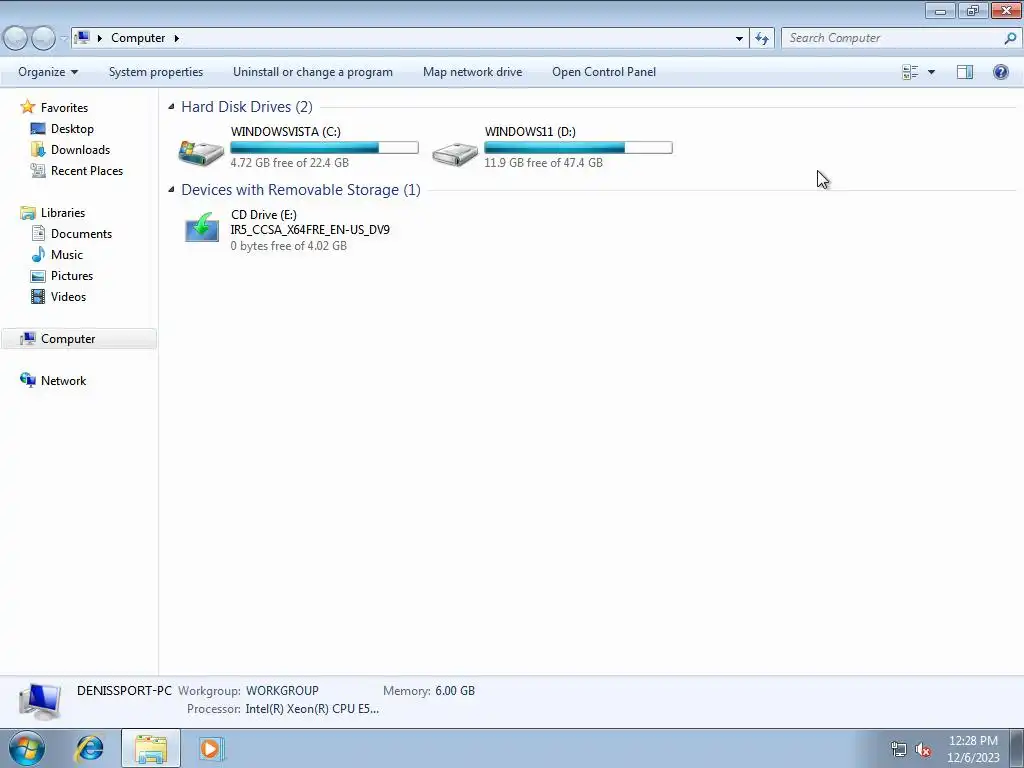Screen dimensions: 1024x768
Task: Click the Network icon in sidebar
Action: click(x=27, y=380)
